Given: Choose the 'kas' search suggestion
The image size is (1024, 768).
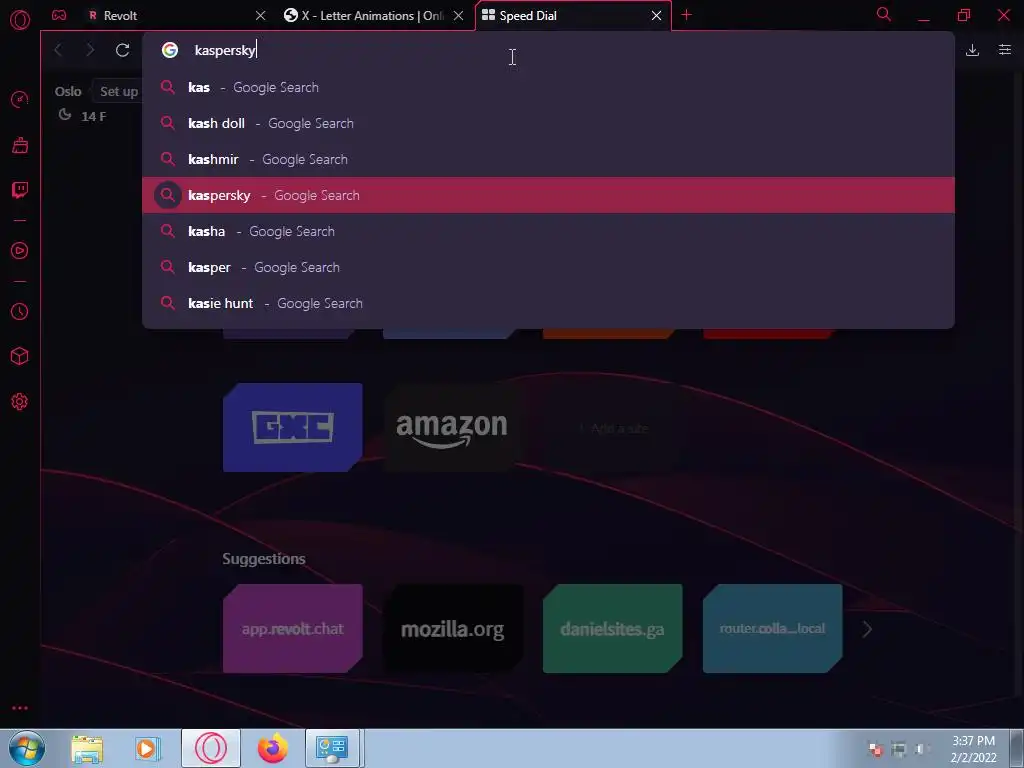Looking at the screenshot, I should (549, 88).
